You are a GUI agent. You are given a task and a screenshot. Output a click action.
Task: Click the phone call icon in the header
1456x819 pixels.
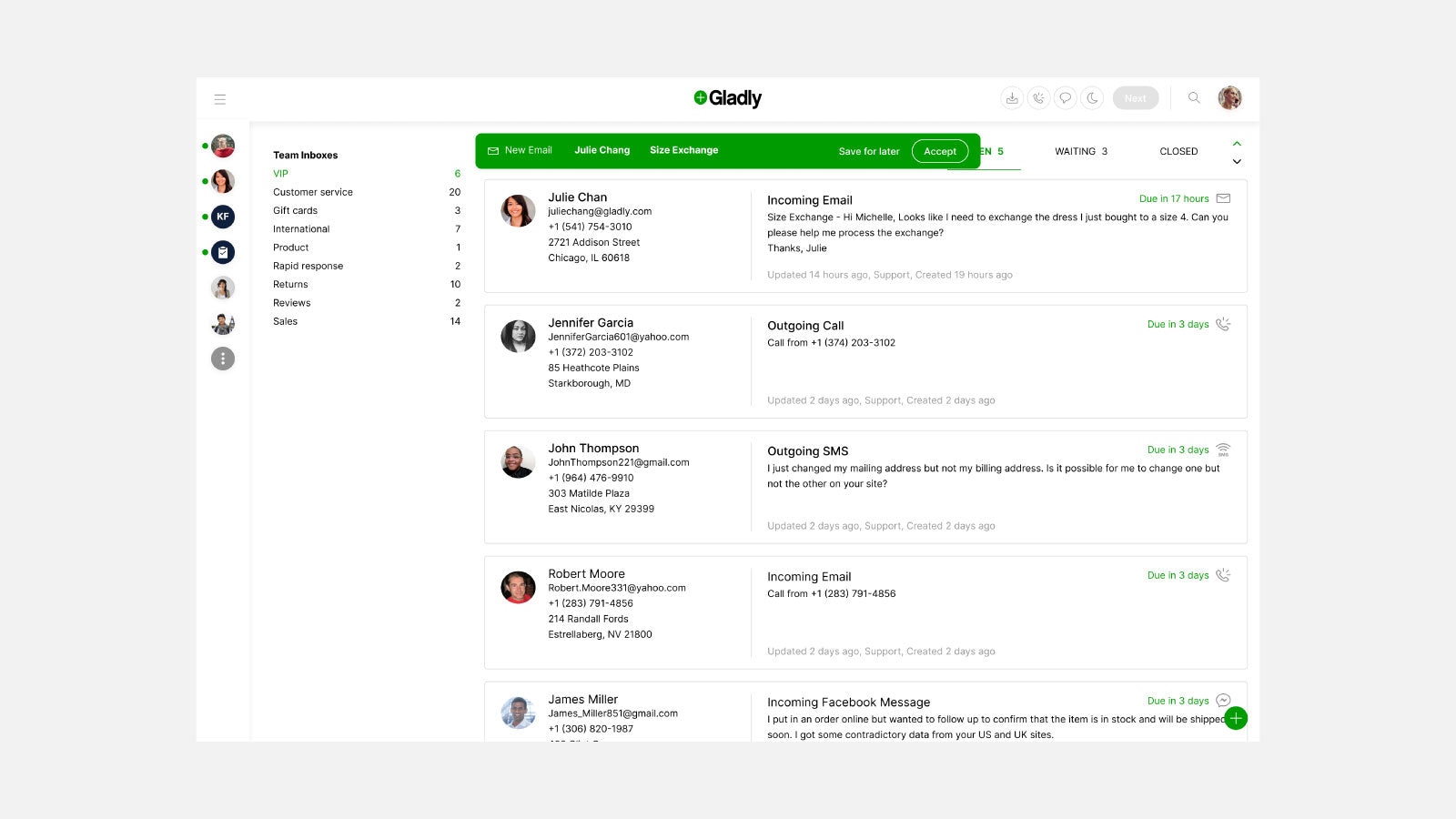pyautogui.click(x=1038, y=97)
